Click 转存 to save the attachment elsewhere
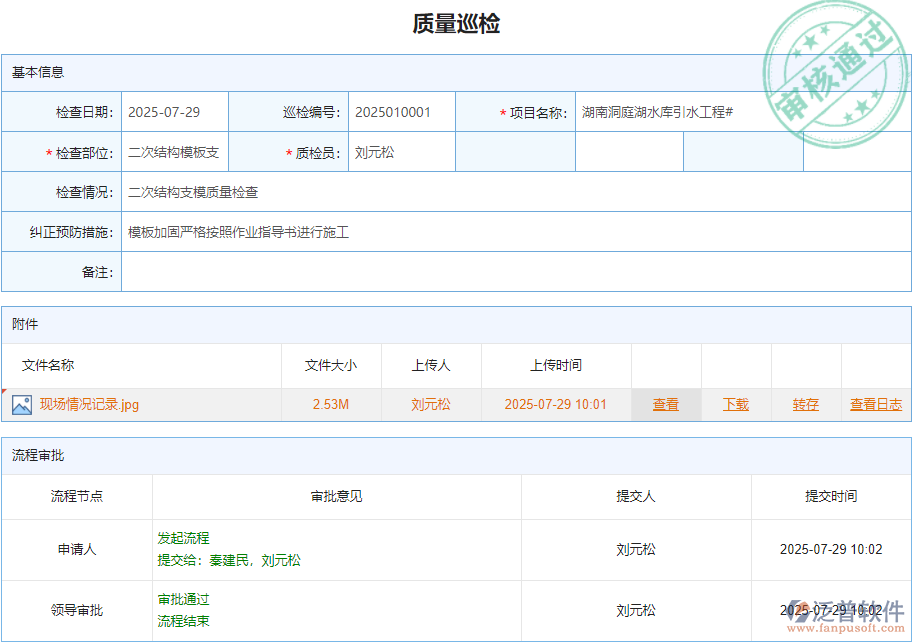Screen dimensions: 915x644 click(x=805, y=404)
